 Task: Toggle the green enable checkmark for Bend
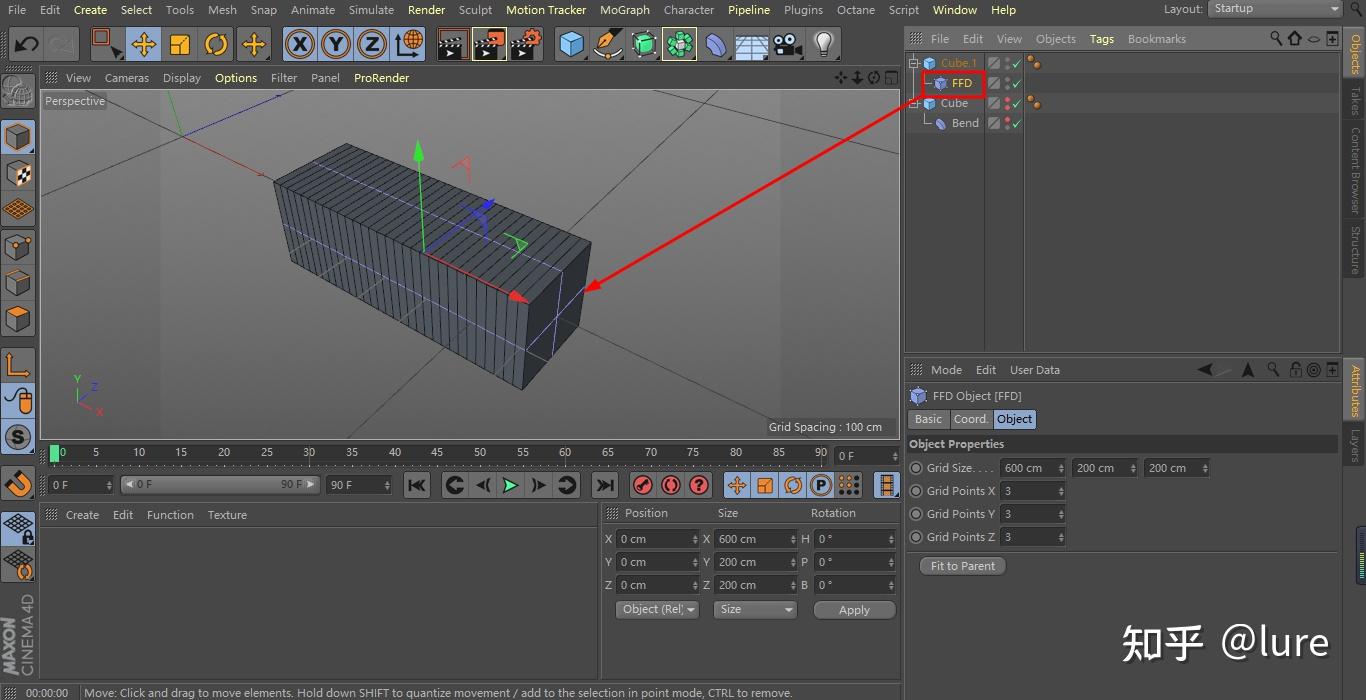(1016, 124)
